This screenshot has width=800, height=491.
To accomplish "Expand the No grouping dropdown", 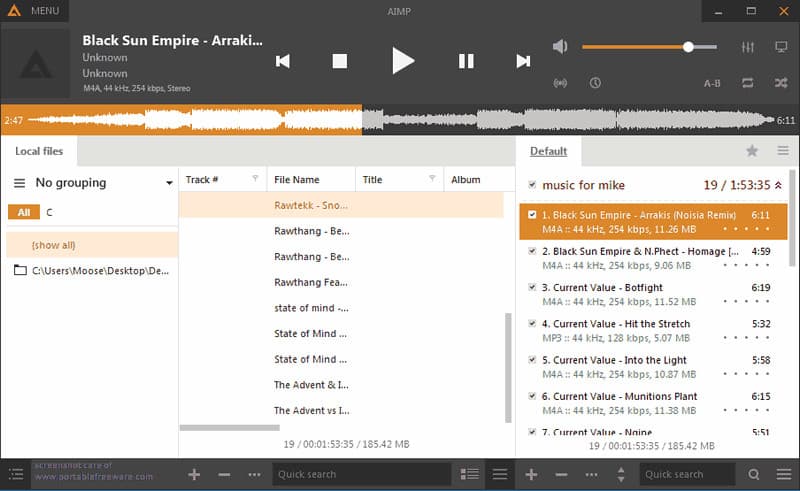I will (x=169, y=183).
